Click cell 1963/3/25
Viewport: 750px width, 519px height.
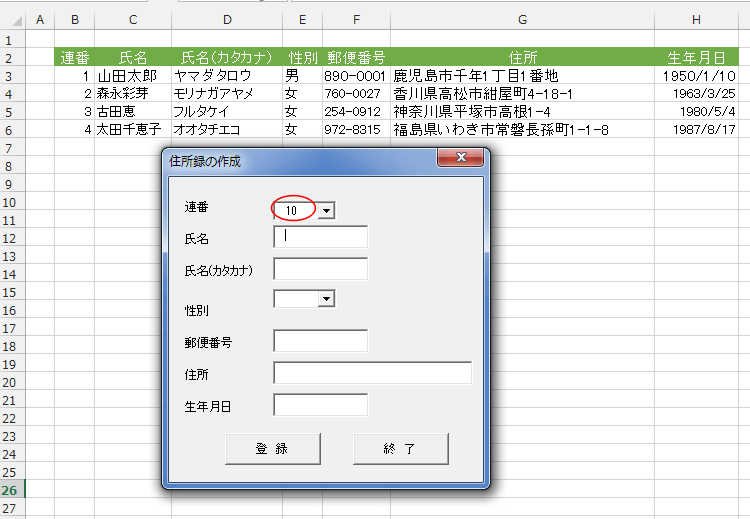click(696, 93)
